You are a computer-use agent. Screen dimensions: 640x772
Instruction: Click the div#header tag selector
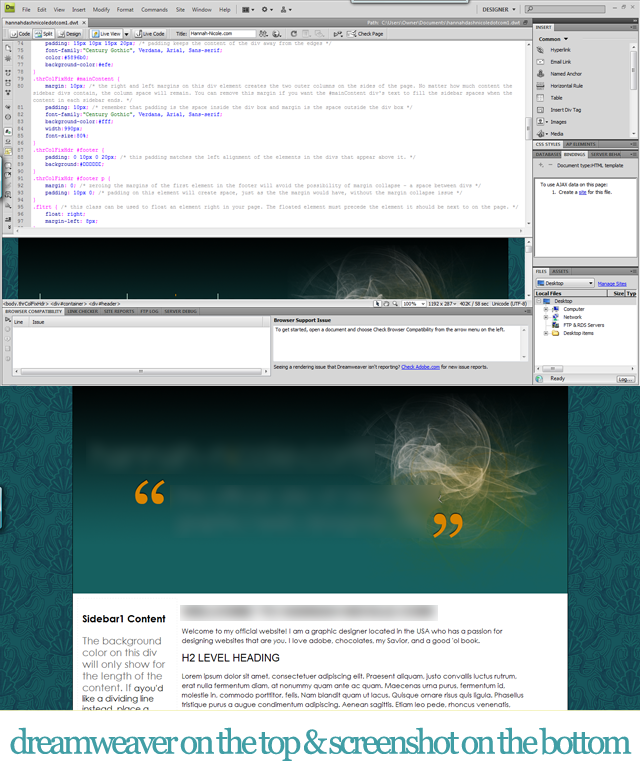(104, 304)
